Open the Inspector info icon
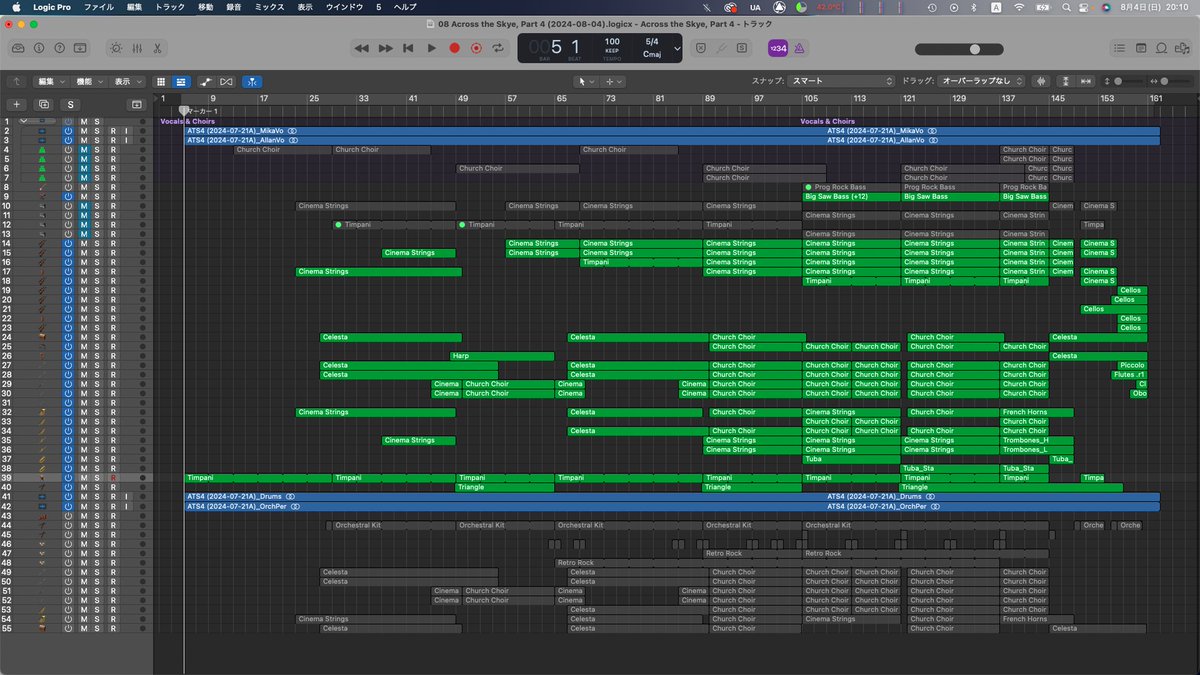 pyautogui.click(x=39, y=48)
